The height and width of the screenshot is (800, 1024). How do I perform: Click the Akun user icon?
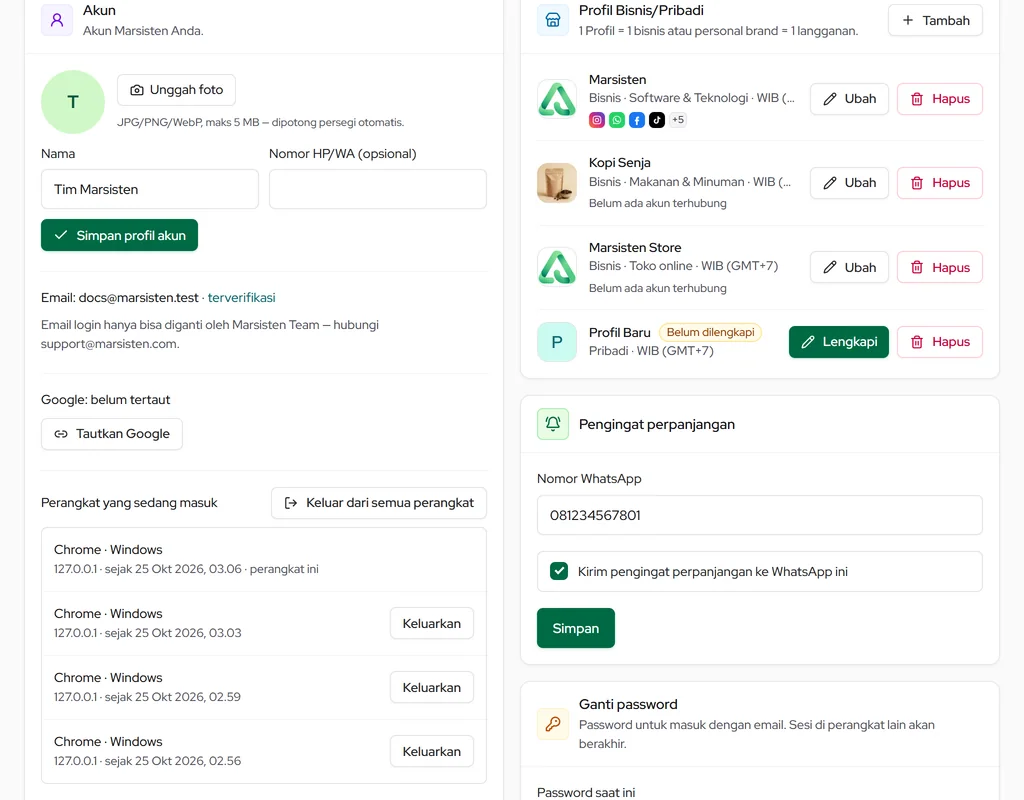tap(57, 20)
